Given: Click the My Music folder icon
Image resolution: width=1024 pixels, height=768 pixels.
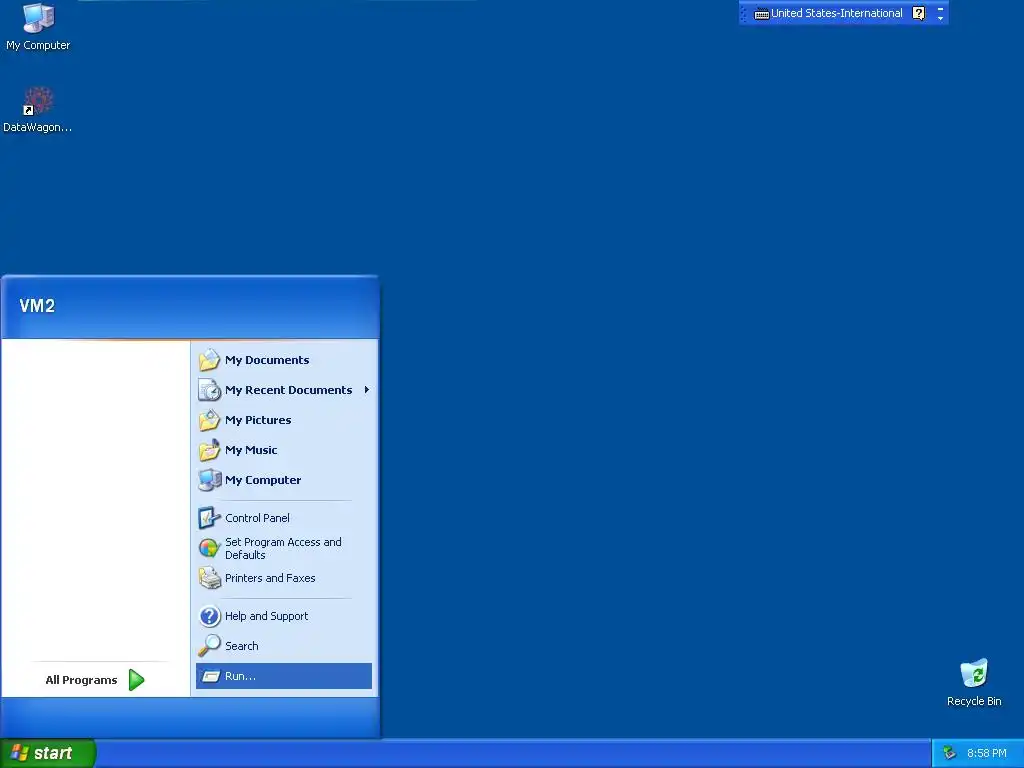Looking at the screenshot, I should (209, 450).
